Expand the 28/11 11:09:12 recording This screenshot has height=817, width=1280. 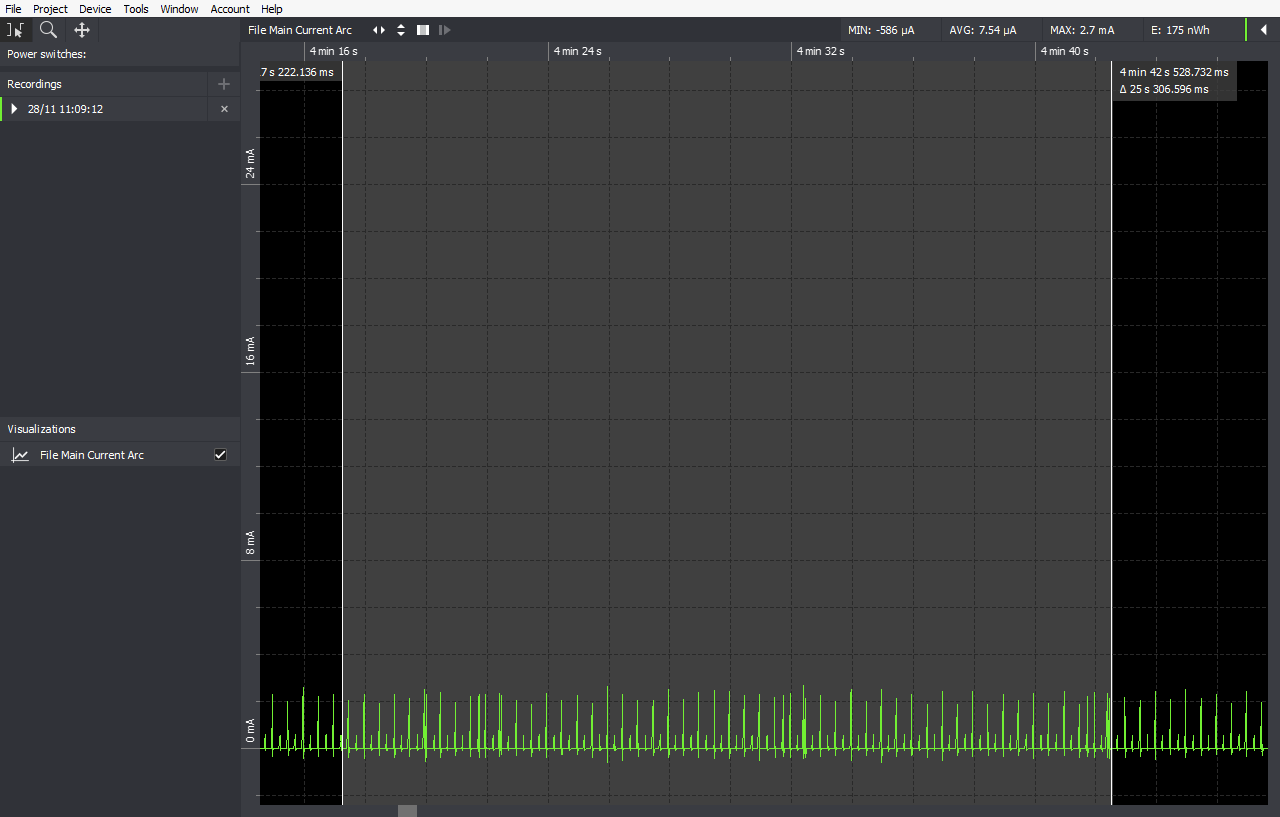pyautogui.click(x=14, y=109)
